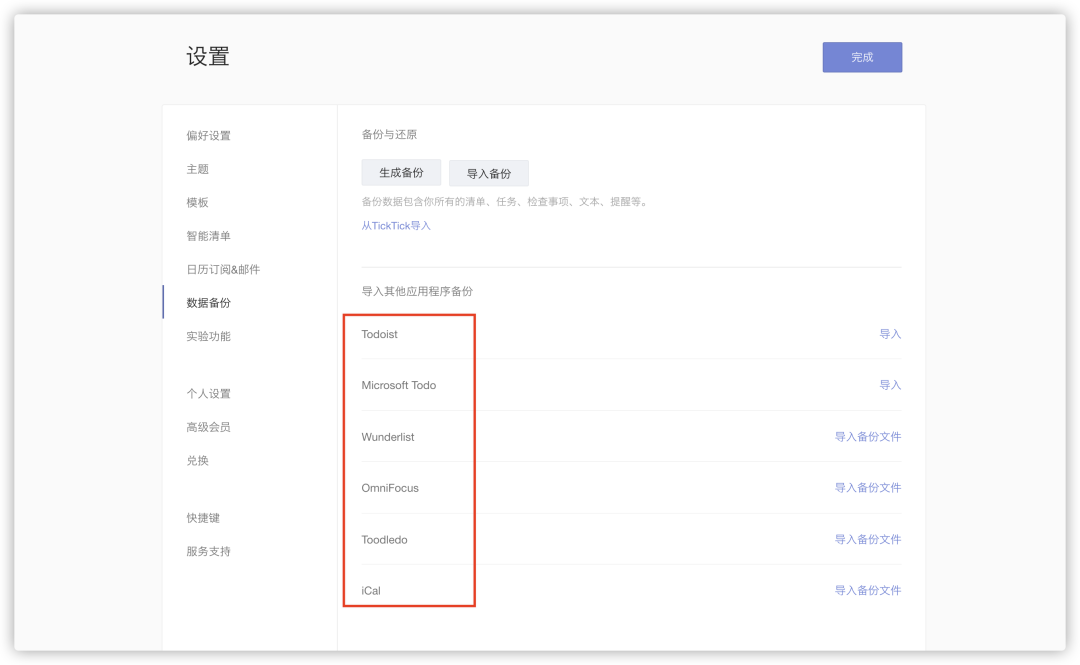Open 日历订阅&邮件 settings

[223, 269]
